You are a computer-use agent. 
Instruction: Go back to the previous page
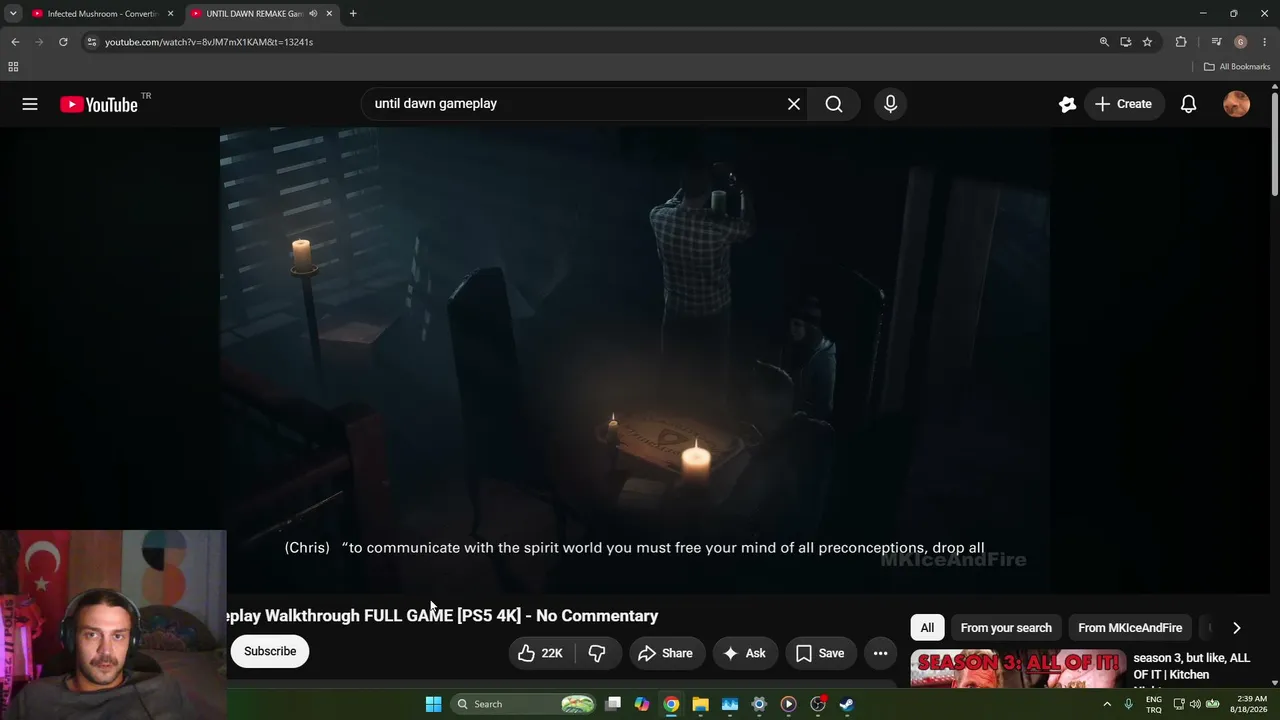click(x=15, y=42)
